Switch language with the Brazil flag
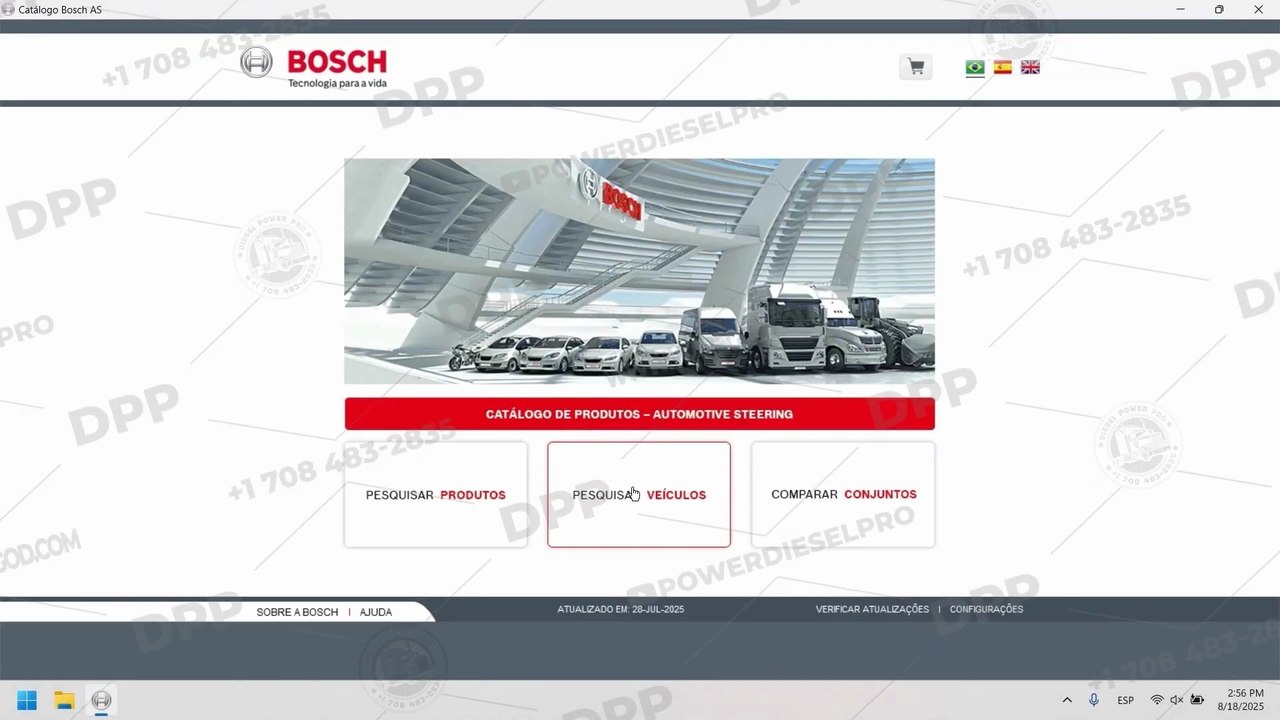The height and width of the screenshot is (720, 1280). tap(975, 68)
